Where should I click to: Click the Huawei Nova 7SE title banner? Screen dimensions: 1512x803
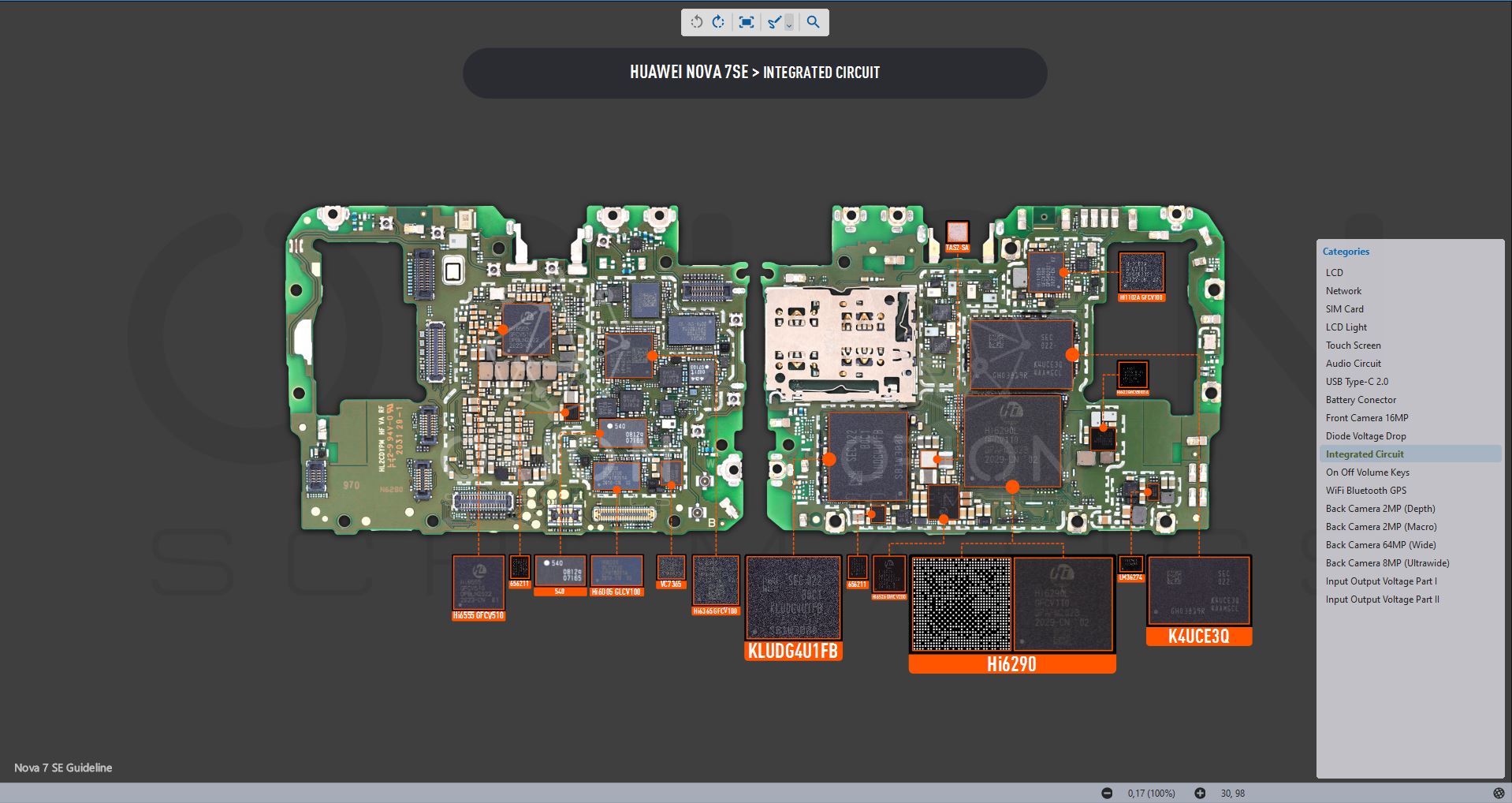(x=755, y=73)
